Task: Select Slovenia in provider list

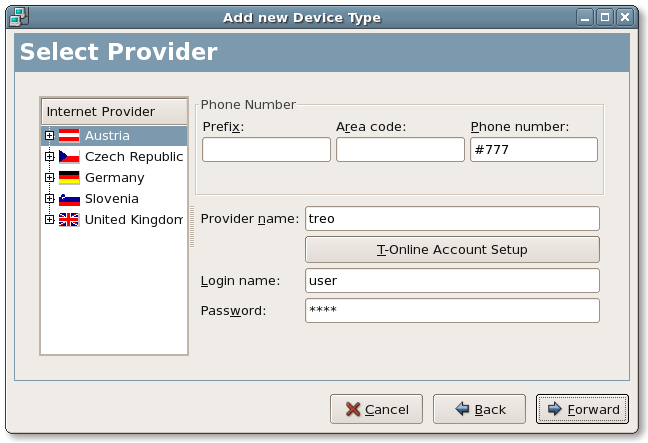Action: pyautogui.click(x=112, y=199)
